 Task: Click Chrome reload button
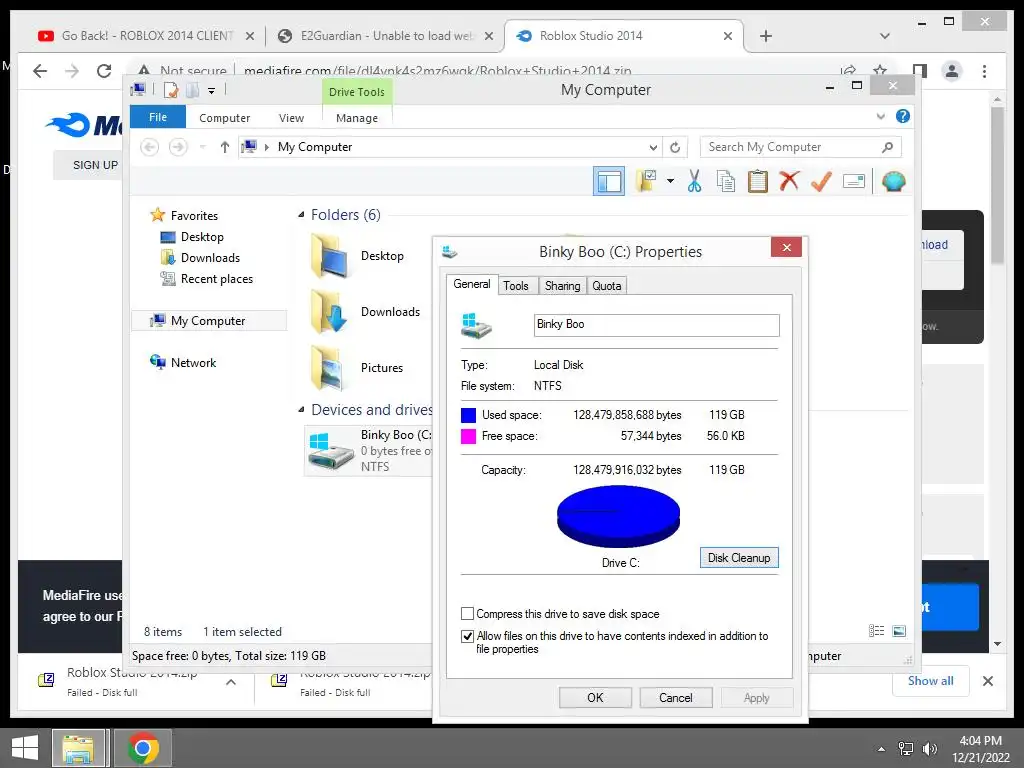pos(104,71)
